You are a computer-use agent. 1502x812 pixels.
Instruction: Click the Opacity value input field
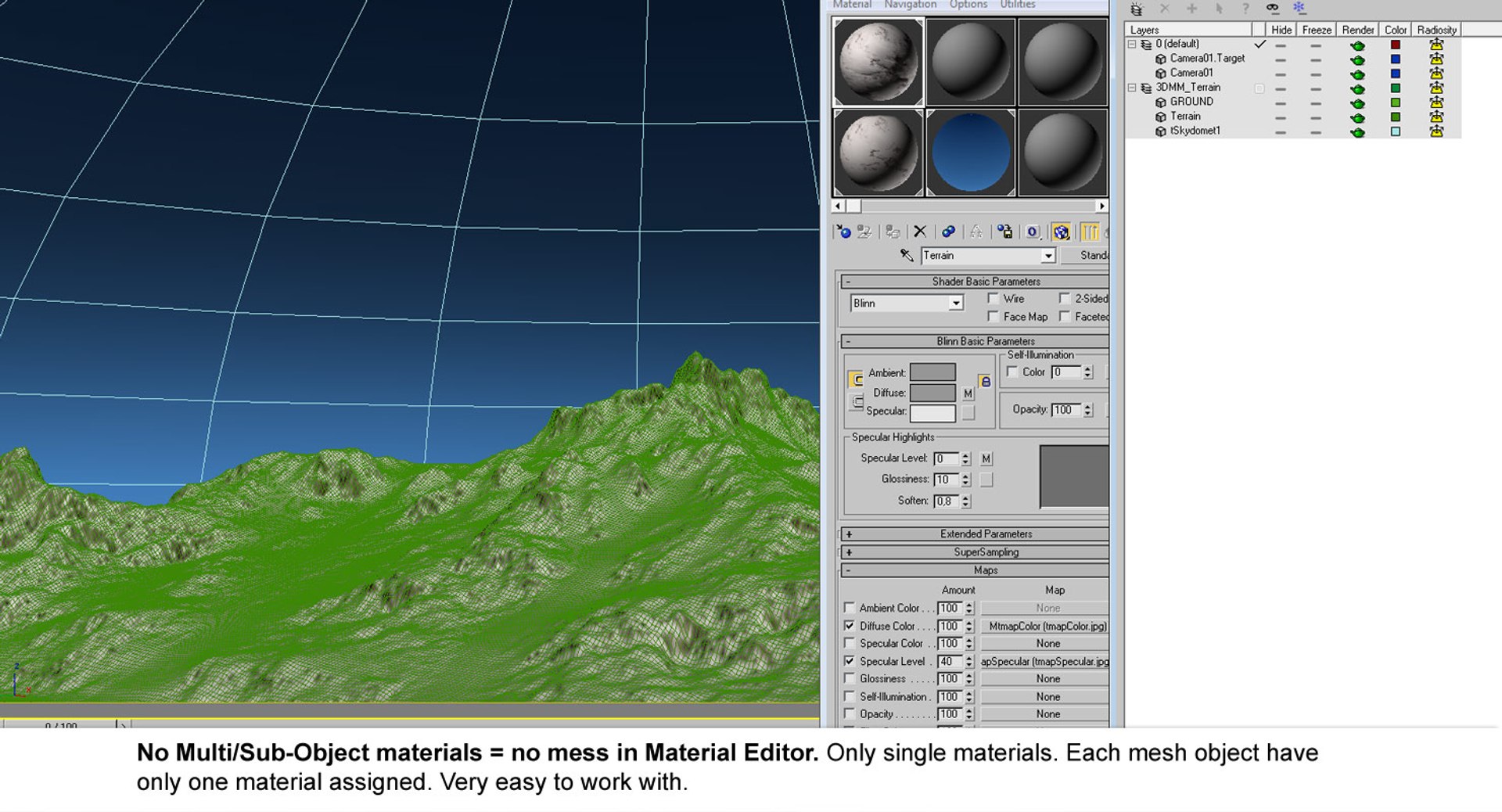(x=1066, y=409)
